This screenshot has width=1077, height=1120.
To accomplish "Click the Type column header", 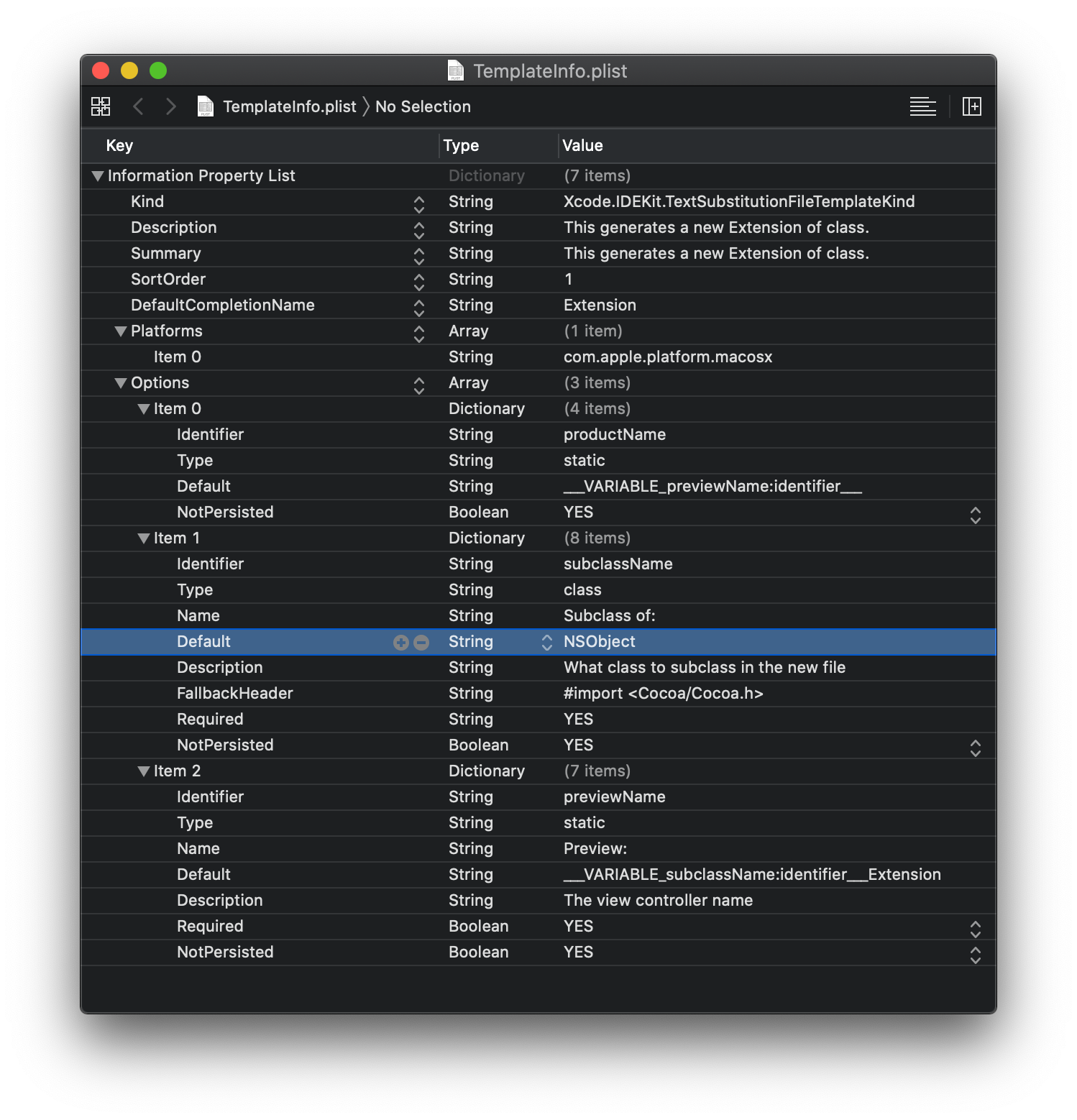I will 461,145.
